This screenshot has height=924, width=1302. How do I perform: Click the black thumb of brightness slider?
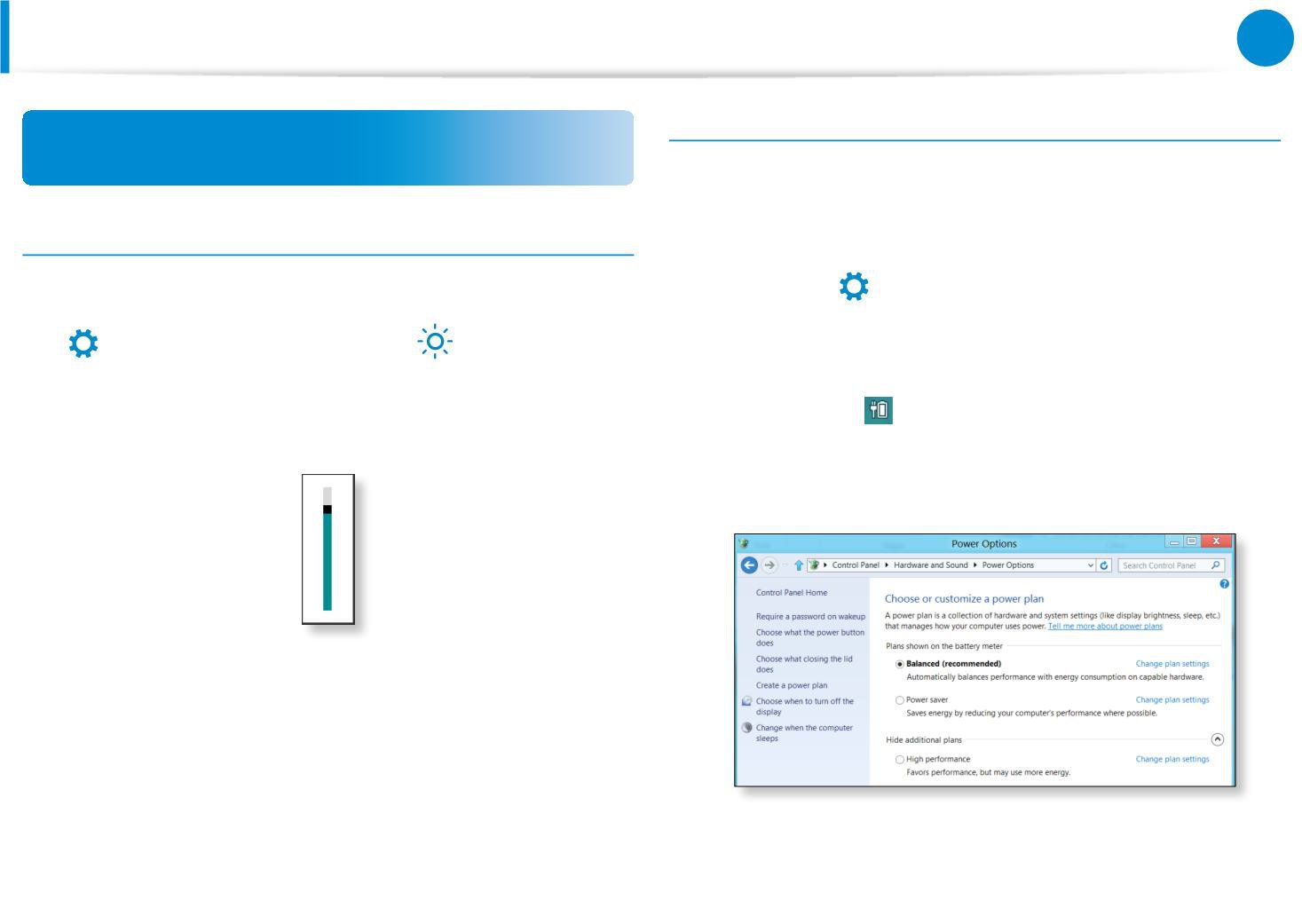point(327,509)
